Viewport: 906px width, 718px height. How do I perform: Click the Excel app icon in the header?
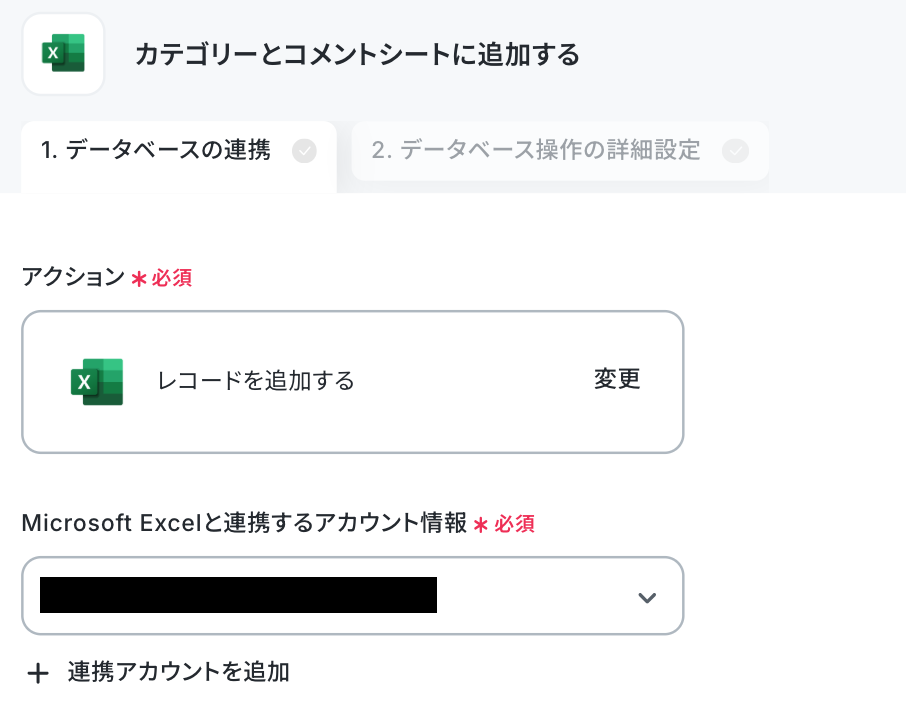pos(63,54)
